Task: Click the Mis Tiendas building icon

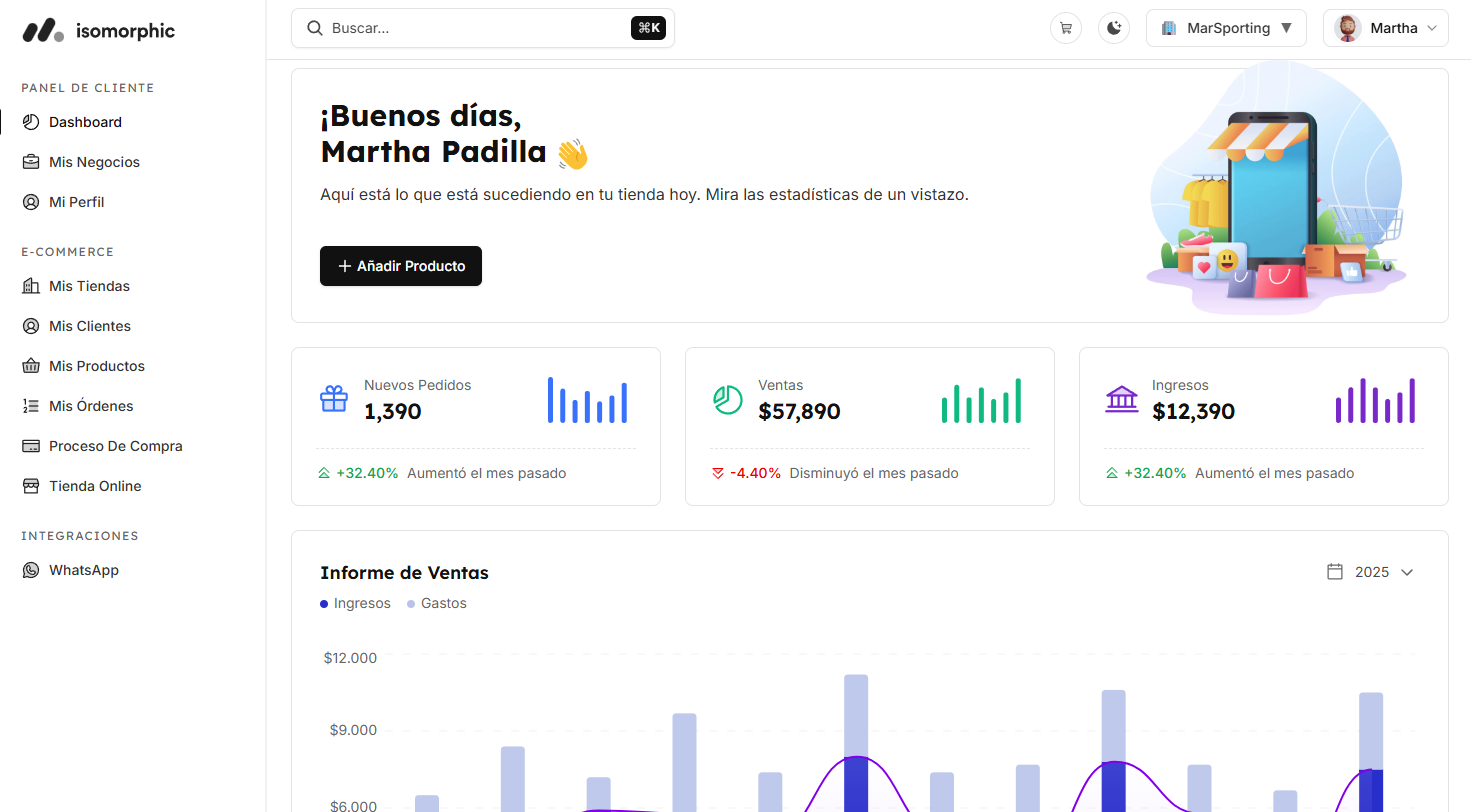Action: [31, 286]
